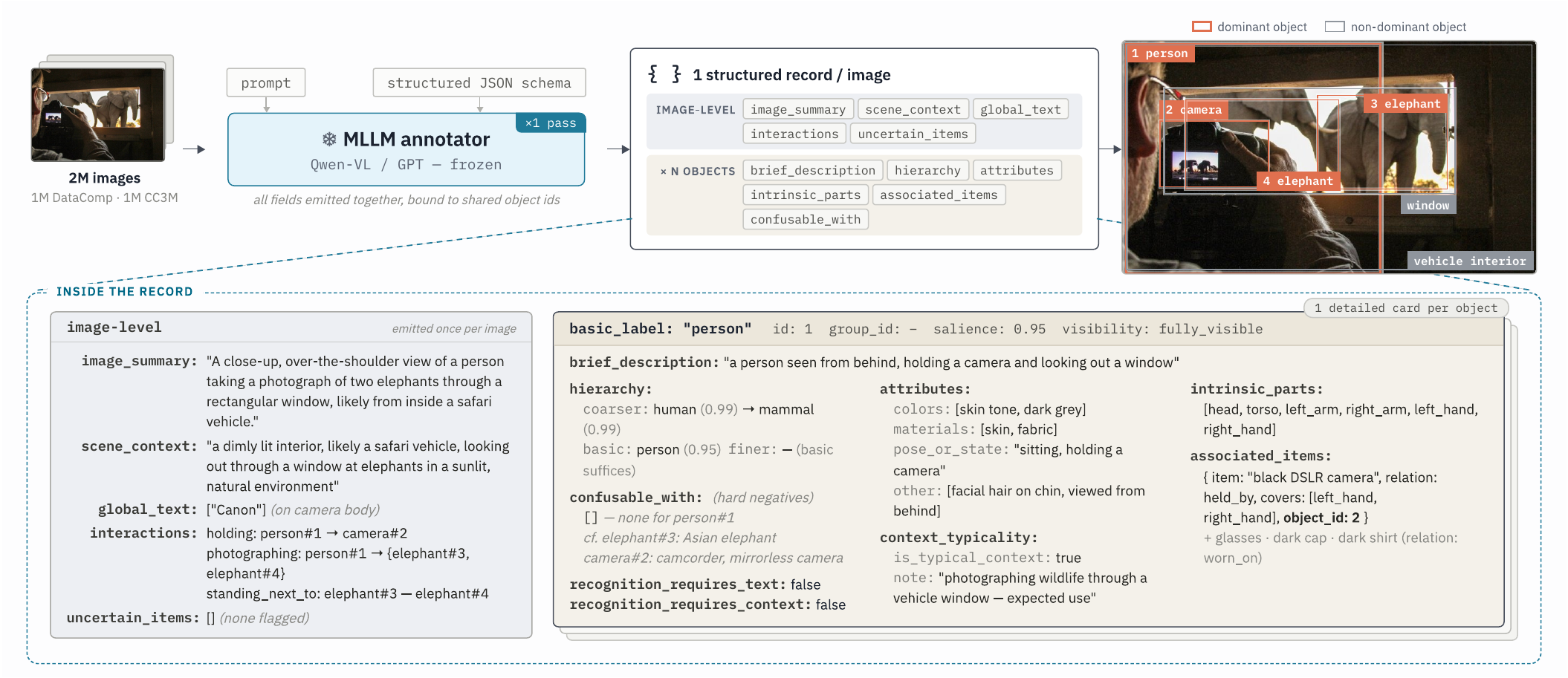
Task: Click the snowflake icon beside MLLM annotator
Action: 329,140
